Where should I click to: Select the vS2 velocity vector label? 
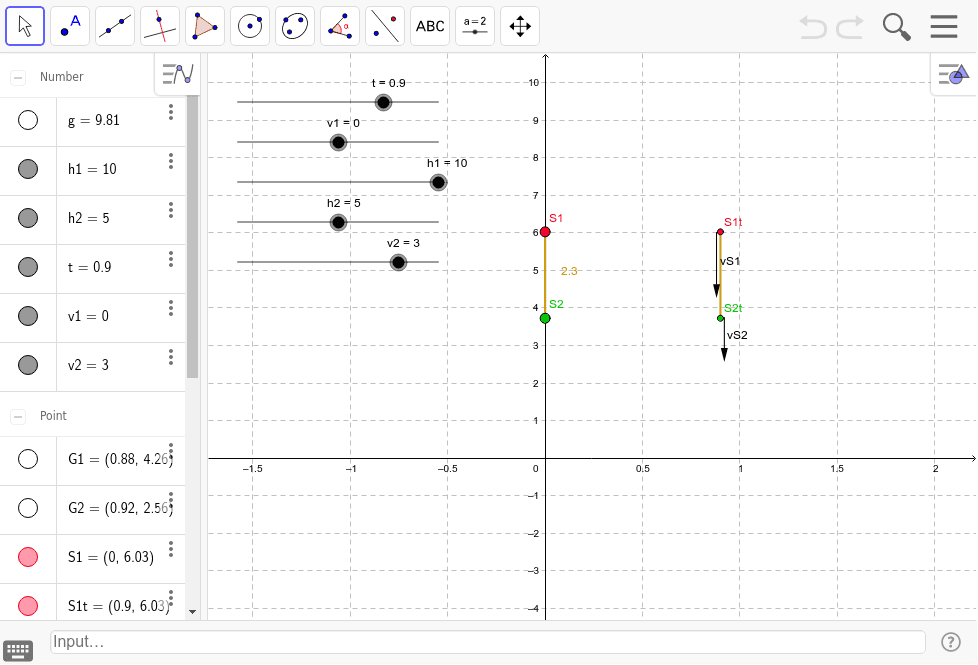pyautogui.click(x=737, y=335)
